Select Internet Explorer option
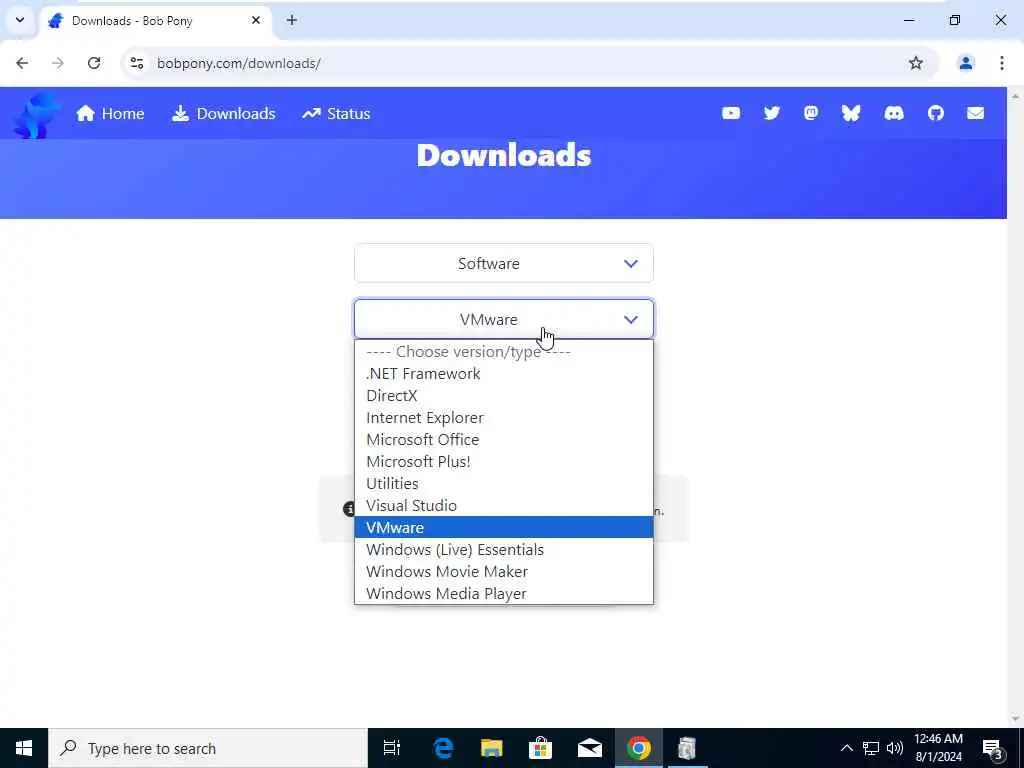The image size is (1024, 768). (504, 418)
